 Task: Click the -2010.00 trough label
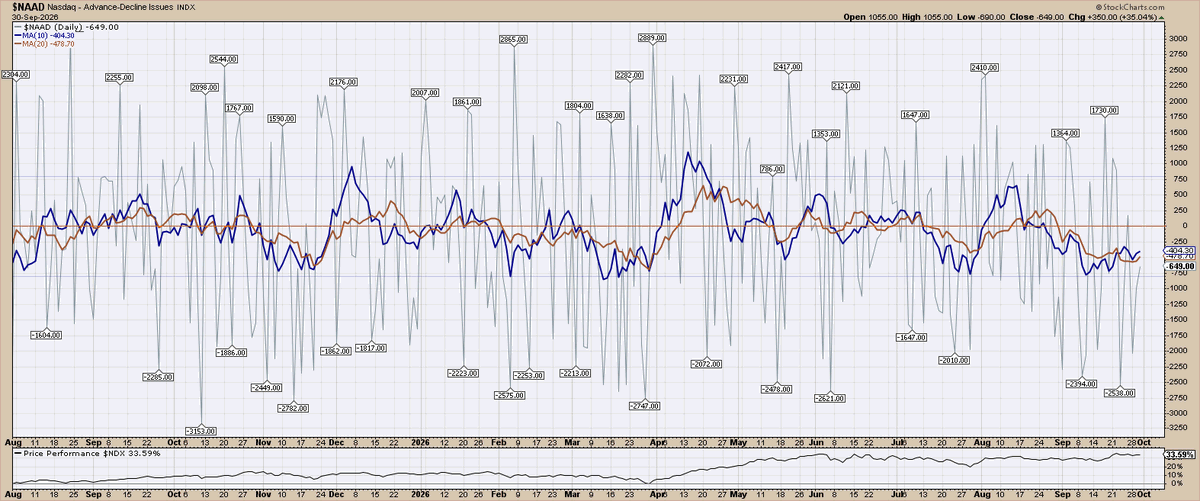click(x=955, y=360)
